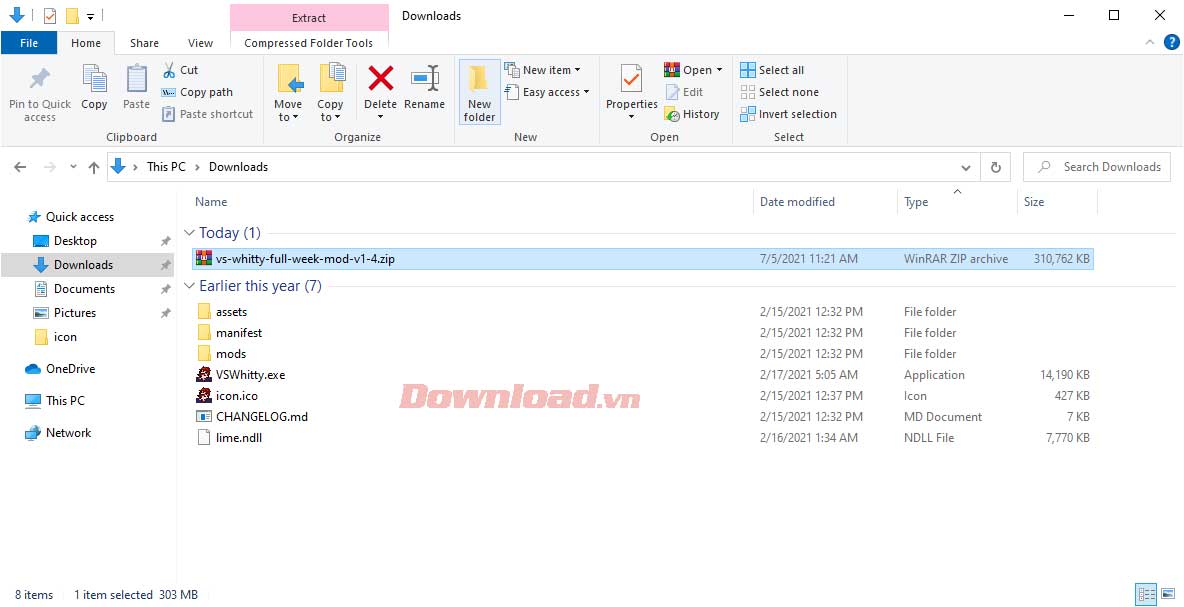Click the Rename icon
The image size is (1184, 607).
pyautogui.click(x=425, y=78)
